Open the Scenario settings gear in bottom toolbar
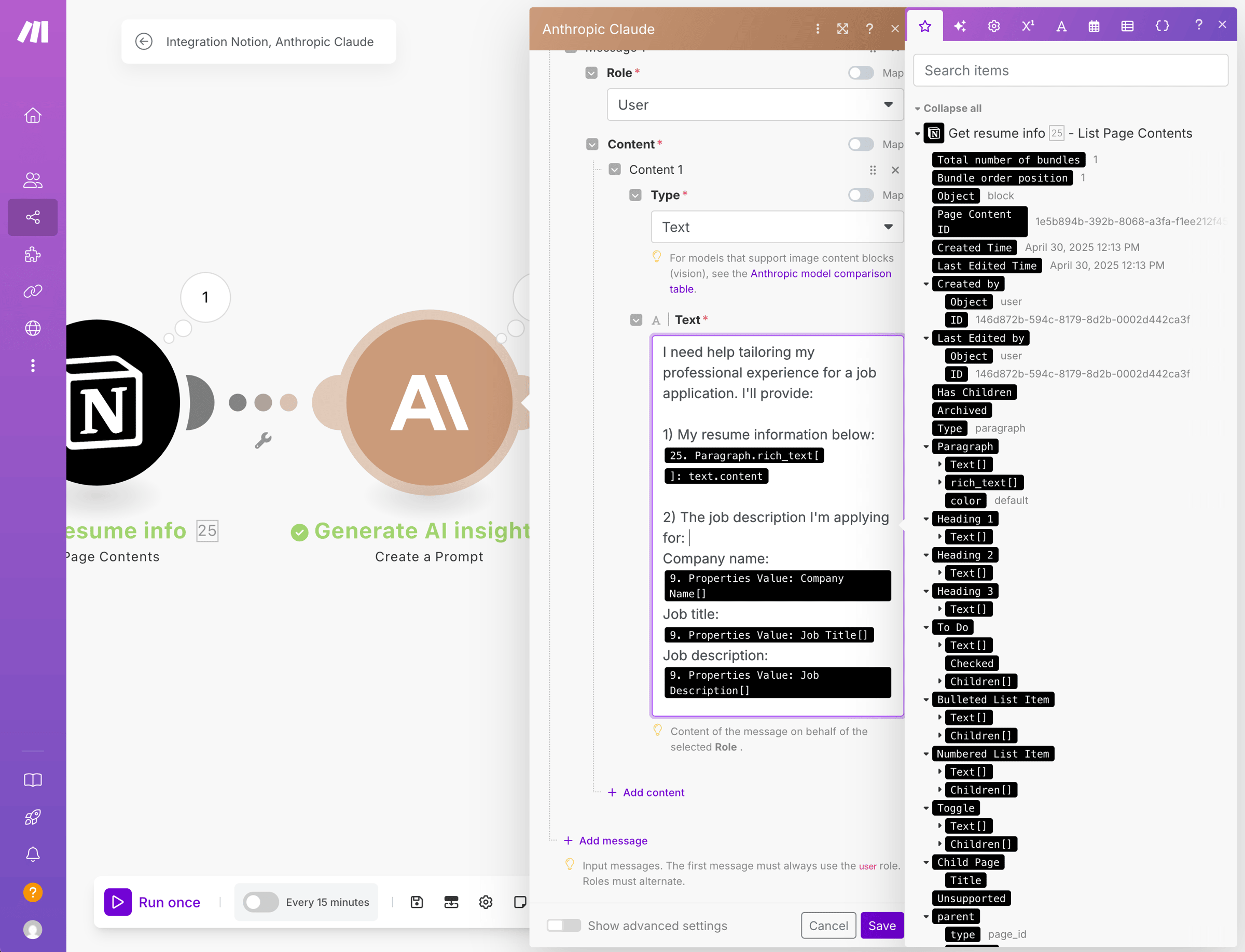Screen dimensions: 1245x952 486,902
